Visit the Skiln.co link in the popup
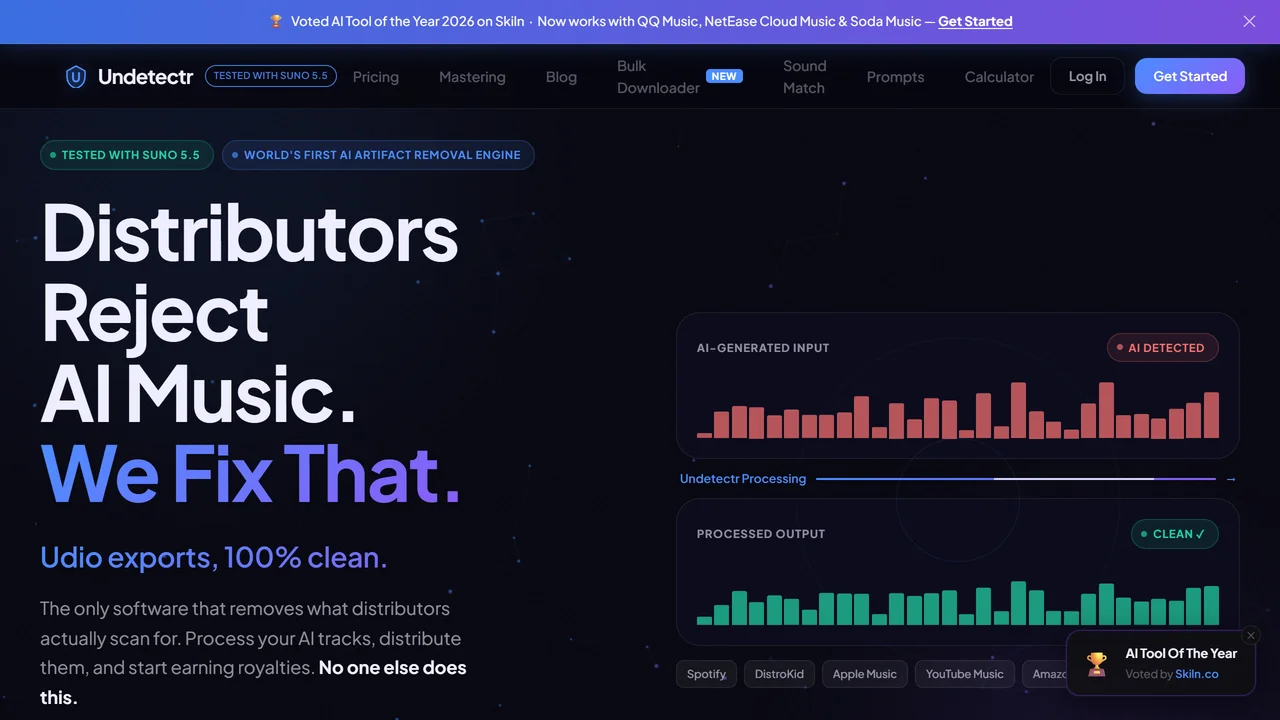 1197,674
